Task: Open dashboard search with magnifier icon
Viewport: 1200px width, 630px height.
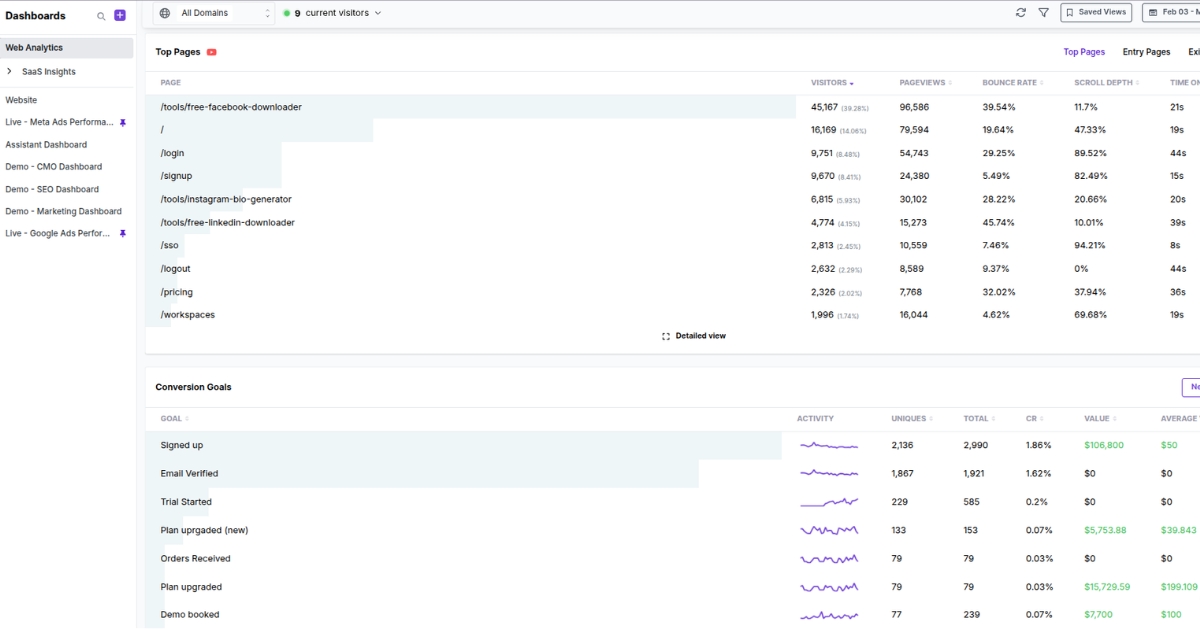Action: (100, 16)
